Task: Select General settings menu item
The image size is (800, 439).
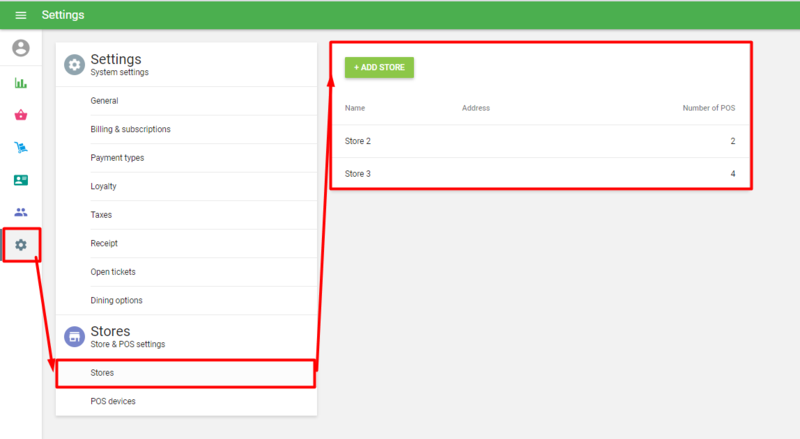Action: click(104, 101)
